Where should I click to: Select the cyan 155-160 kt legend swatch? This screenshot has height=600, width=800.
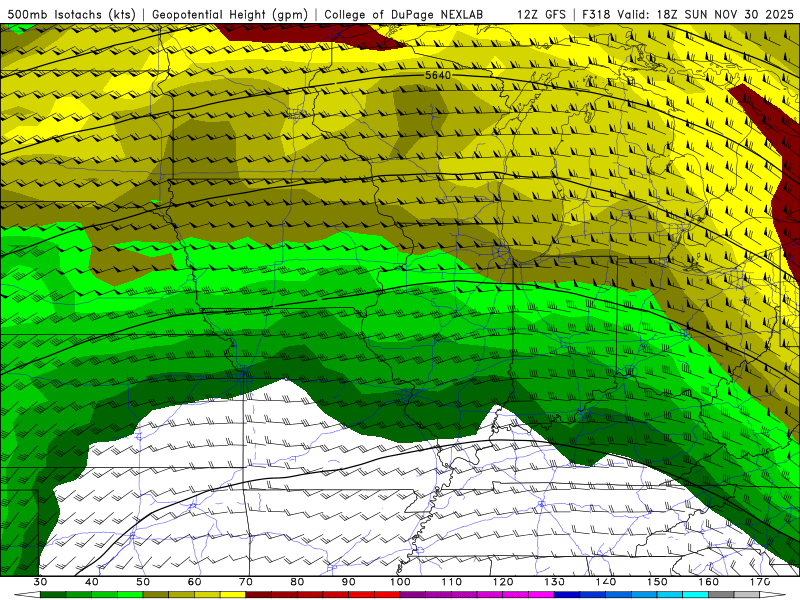[696, 595]
